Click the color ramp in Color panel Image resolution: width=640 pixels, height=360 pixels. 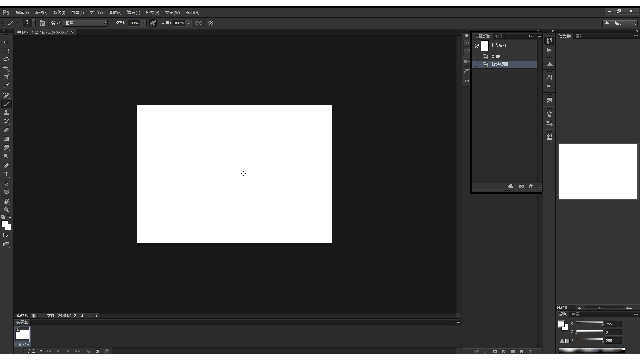point(591,350)
